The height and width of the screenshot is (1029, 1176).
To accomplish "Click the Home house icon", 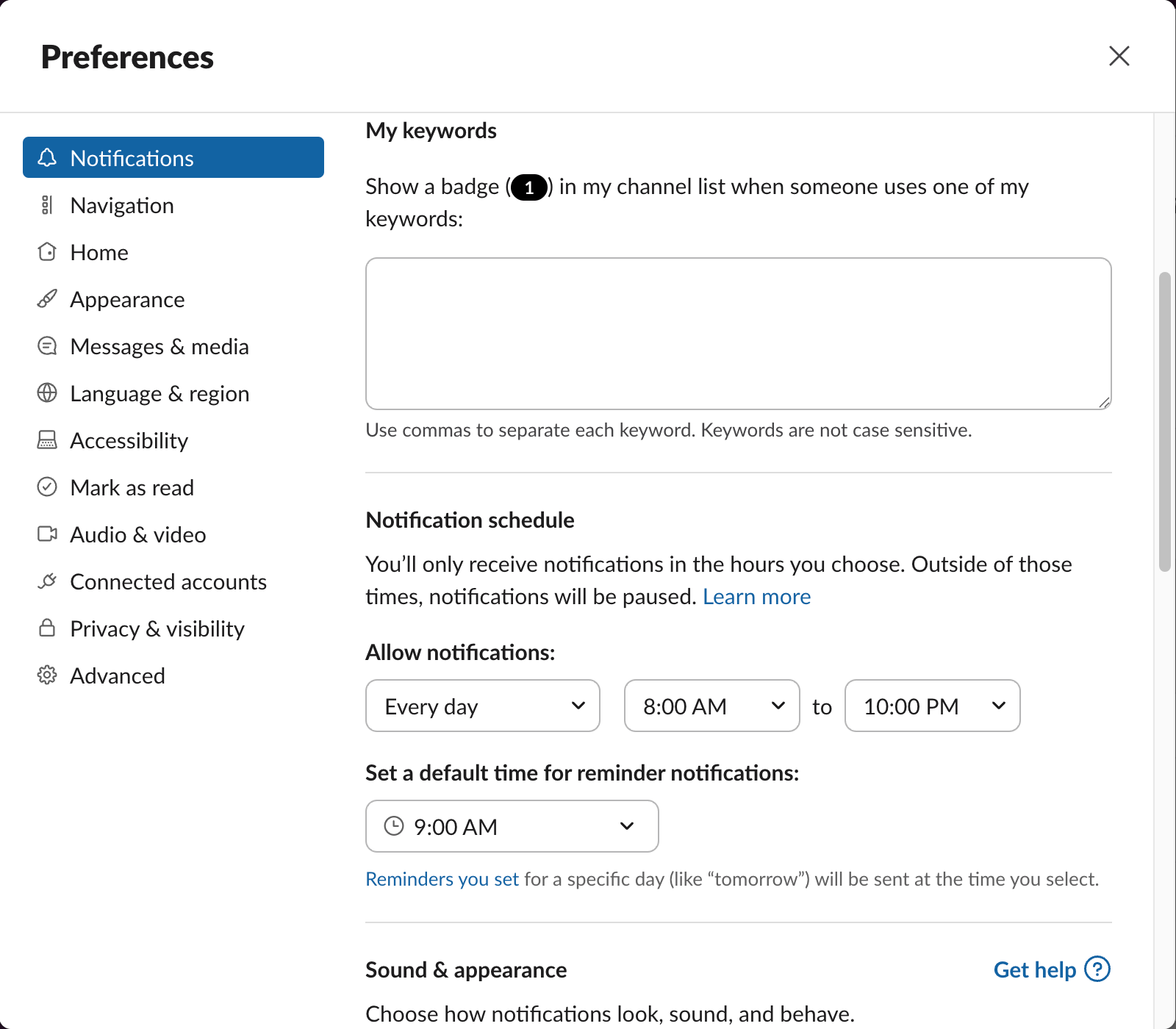I will 47,252.
